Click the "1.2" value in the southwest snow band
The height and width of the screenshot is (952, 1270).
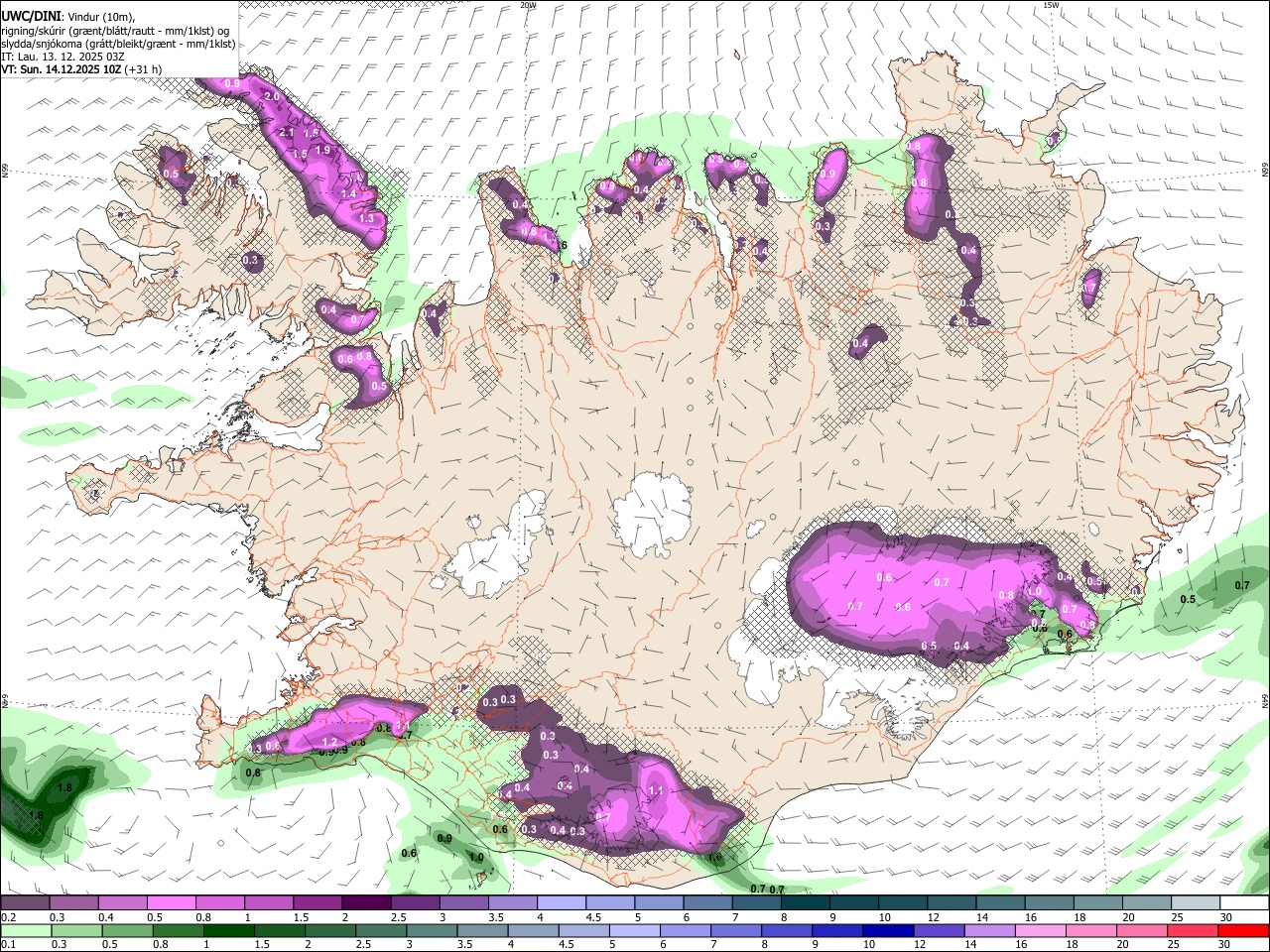point(330,742)
